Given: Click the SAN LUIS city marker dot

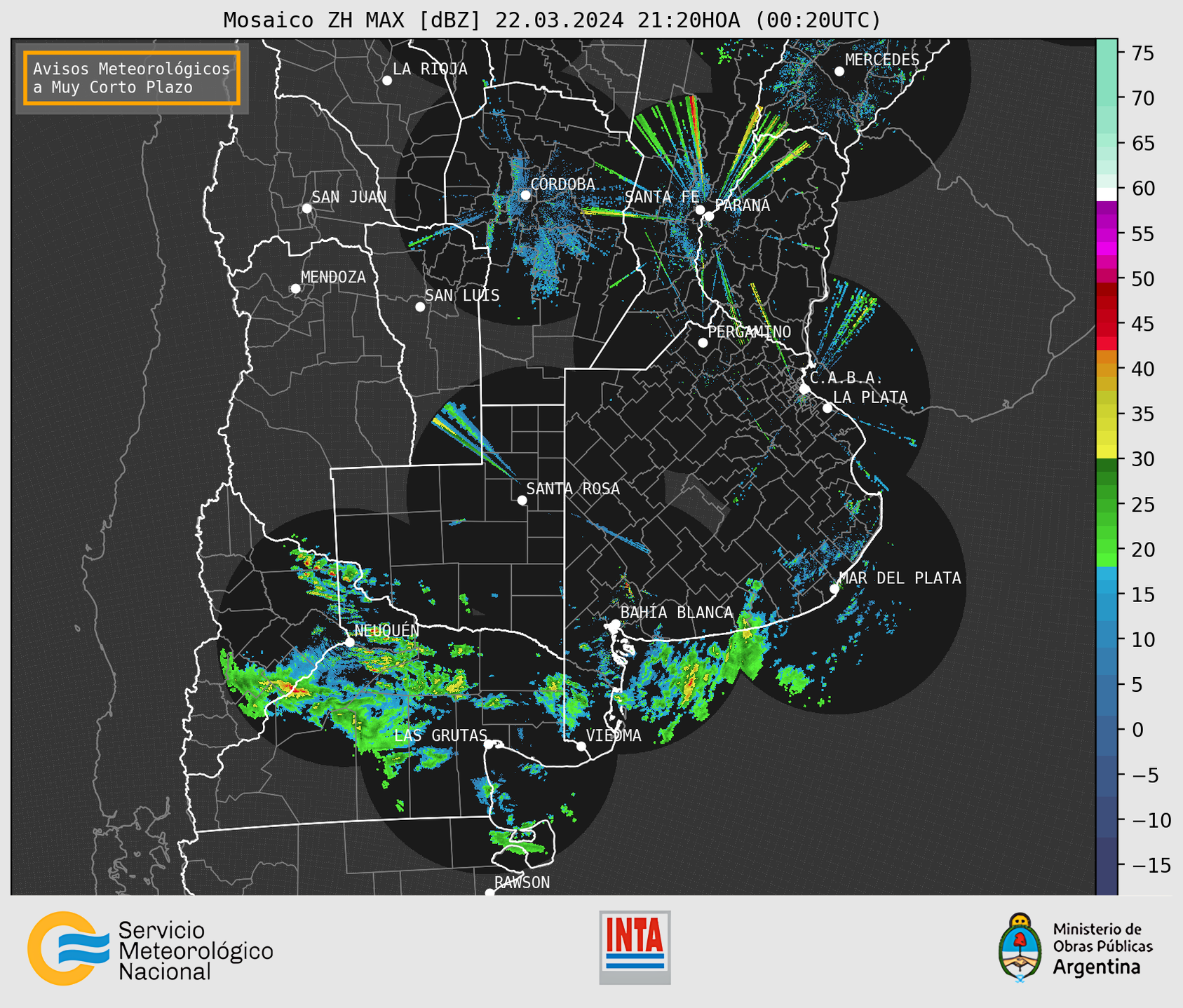Looking at the screenshot, I should (x=420, y=307).
